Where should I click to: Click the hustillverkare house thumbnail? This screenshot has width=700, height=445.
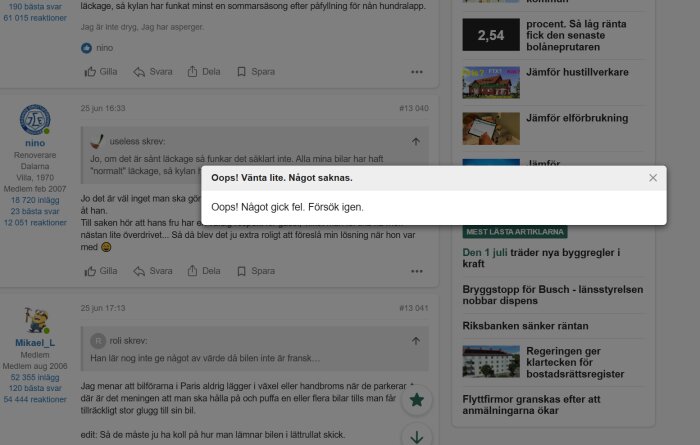[x=491, y=83]
